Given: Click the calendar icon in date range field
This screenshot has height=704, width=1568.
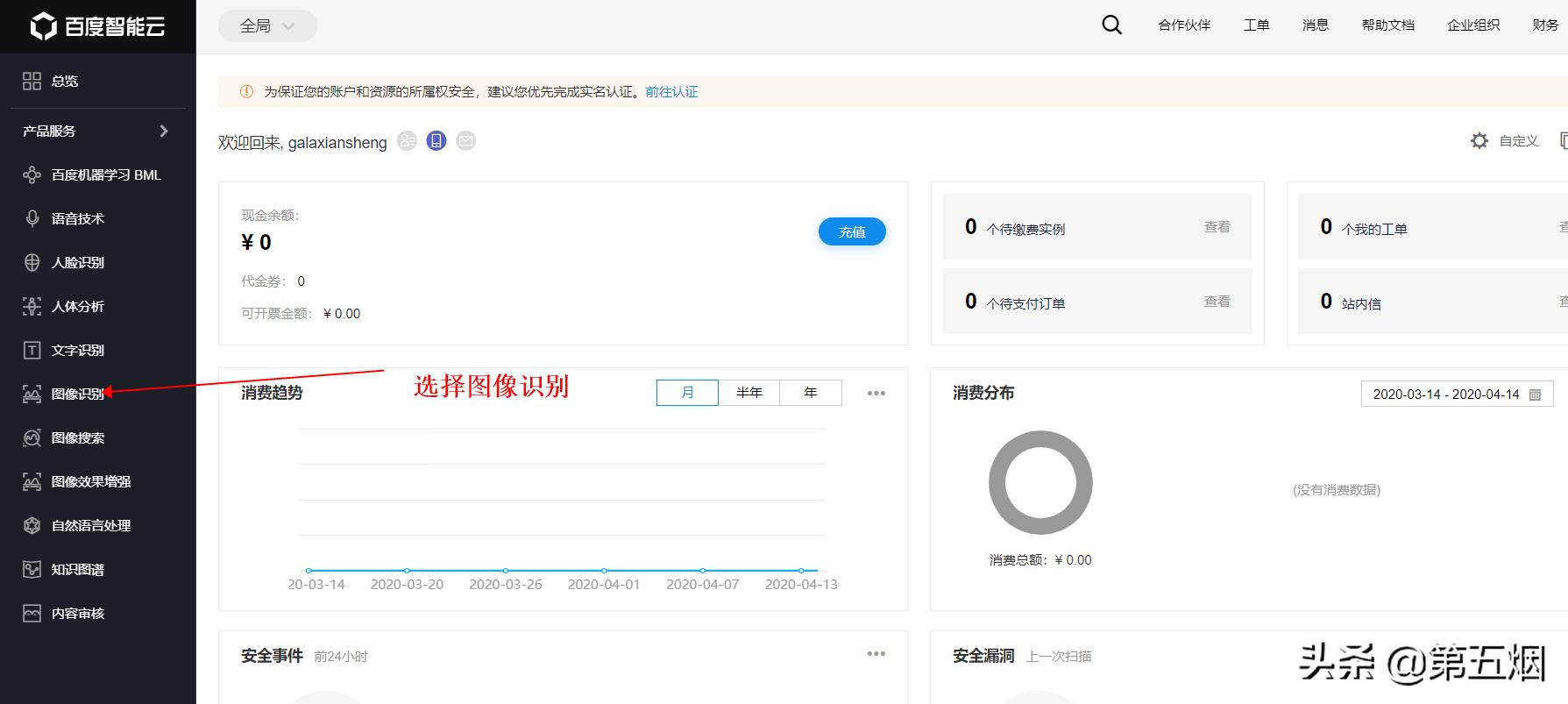Looking at the screenshot, I should pyautogui.click(x=1535, y=395).
